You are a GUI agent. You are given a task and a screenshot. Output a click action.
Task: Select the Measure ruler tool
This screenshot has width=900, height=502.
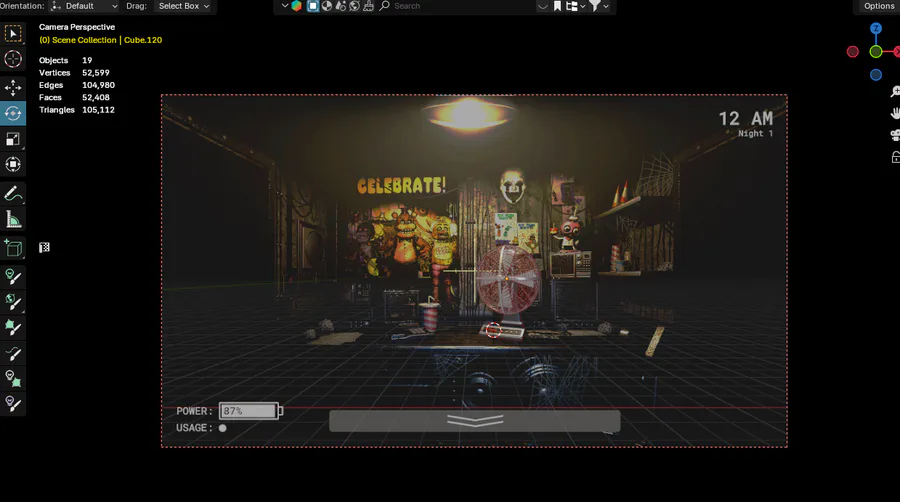coord(13,219)
